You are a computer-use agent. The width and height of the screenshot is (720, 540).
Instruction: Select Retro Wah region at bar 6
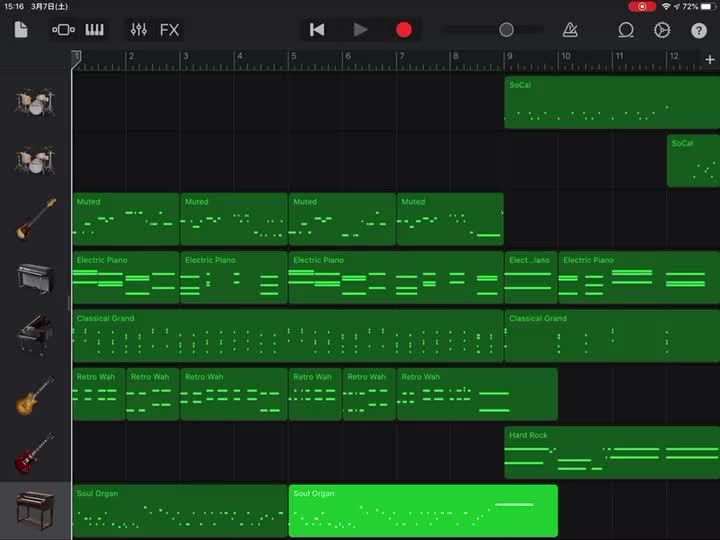click(x=369, y=394)
